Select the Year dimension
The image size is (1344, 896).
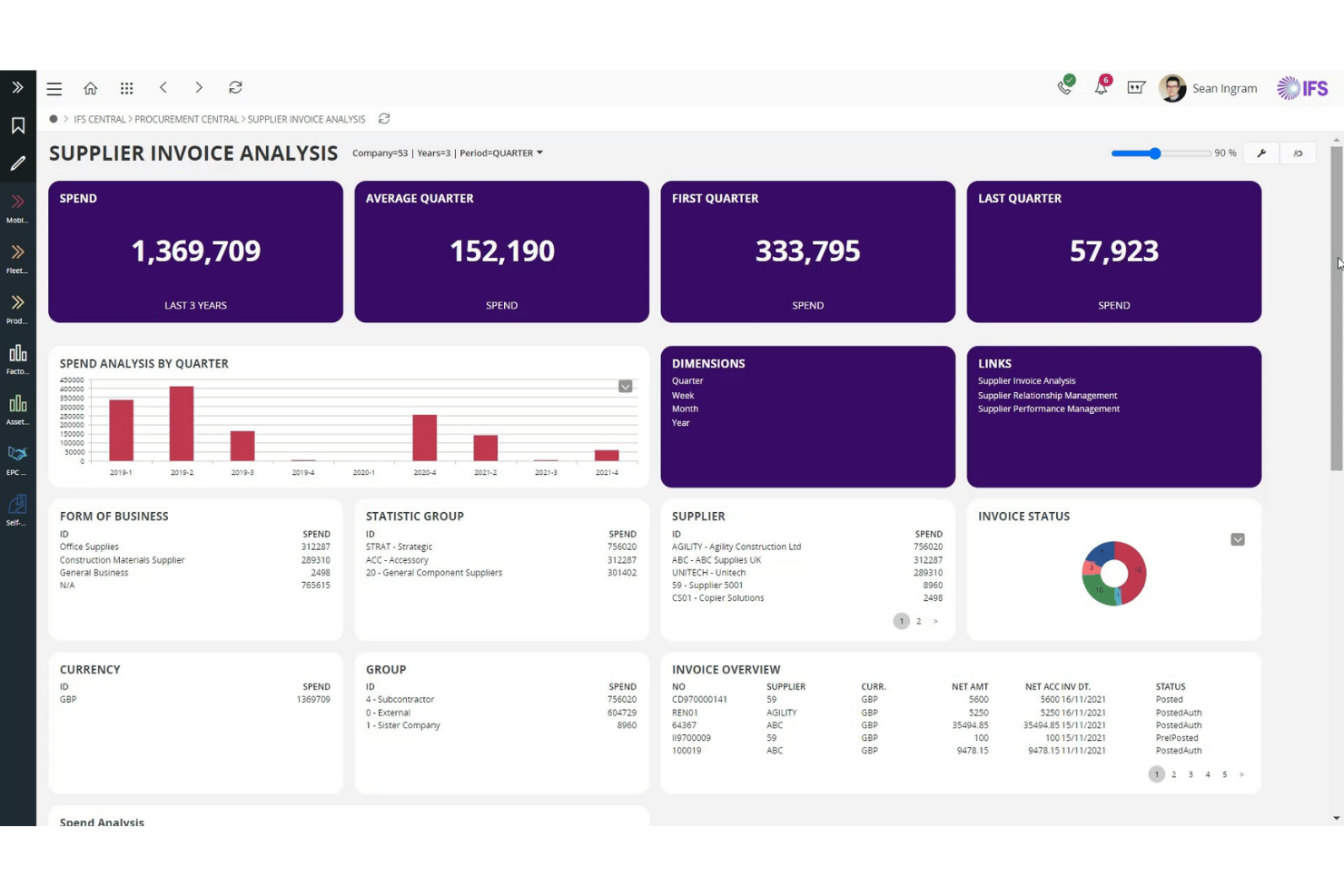tap(681, 423)
